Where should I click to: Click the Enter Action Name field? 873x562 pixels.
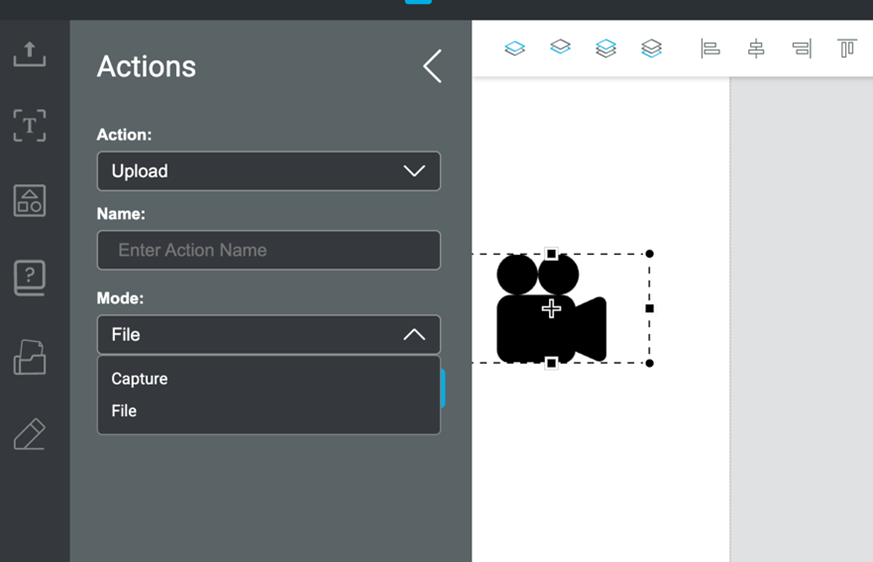[x=268, y=250]
